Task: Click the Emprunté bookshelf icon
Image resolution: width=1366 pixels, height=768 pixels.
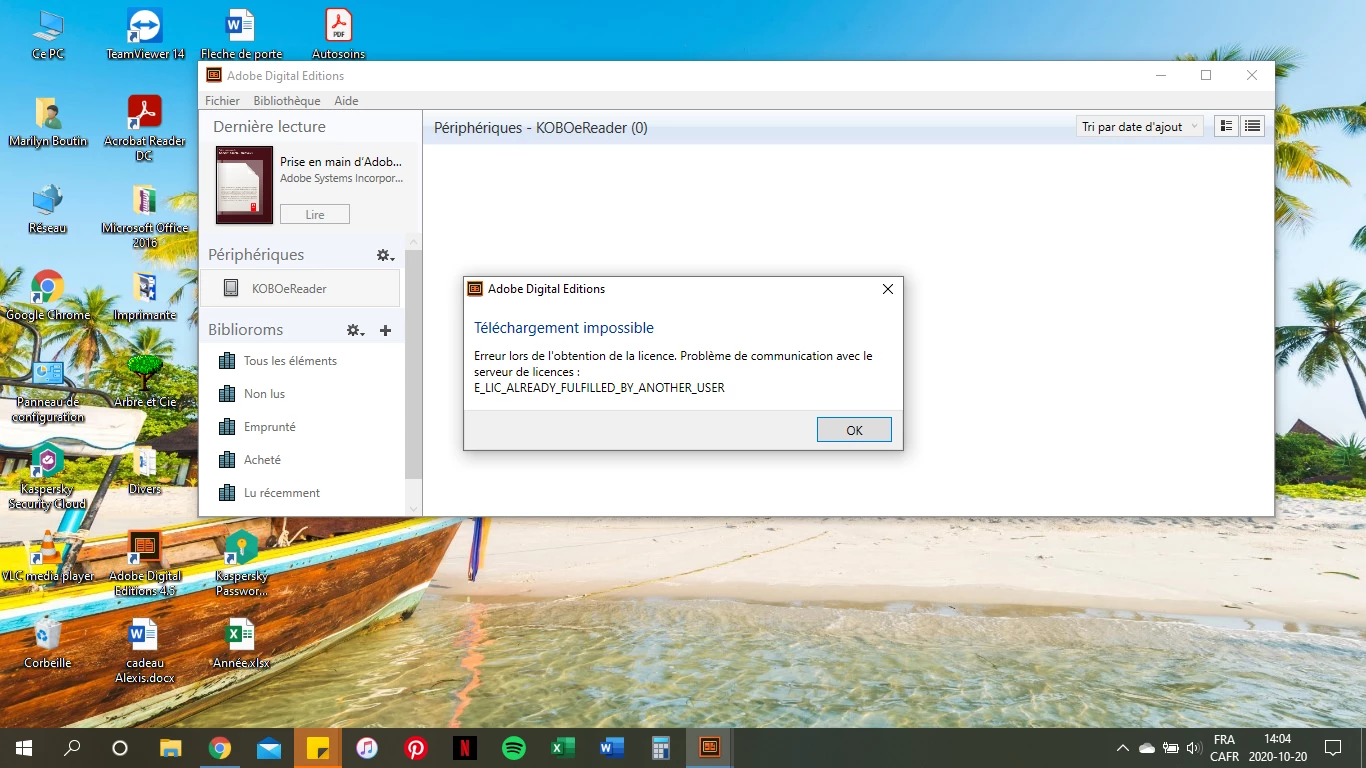Action: click(226, 427)
